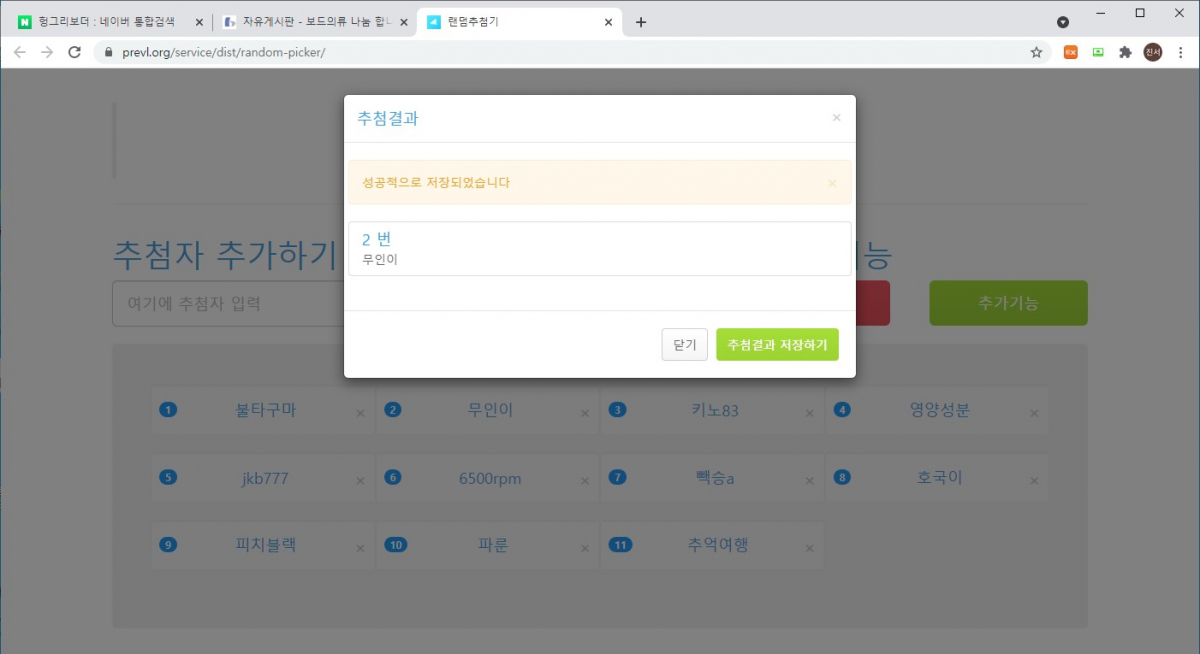Select the 랜덤추첨기 tab
Image resolution: width=1200 pixels, height=654 pixels.
point(519,22)
